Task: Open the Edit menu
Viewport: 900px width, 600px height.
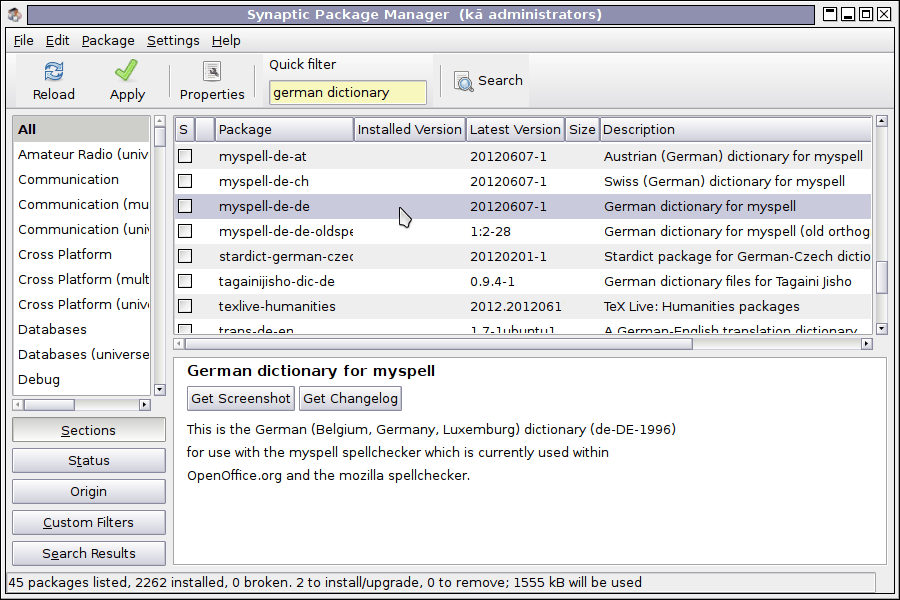Action: tap(57, 41)
